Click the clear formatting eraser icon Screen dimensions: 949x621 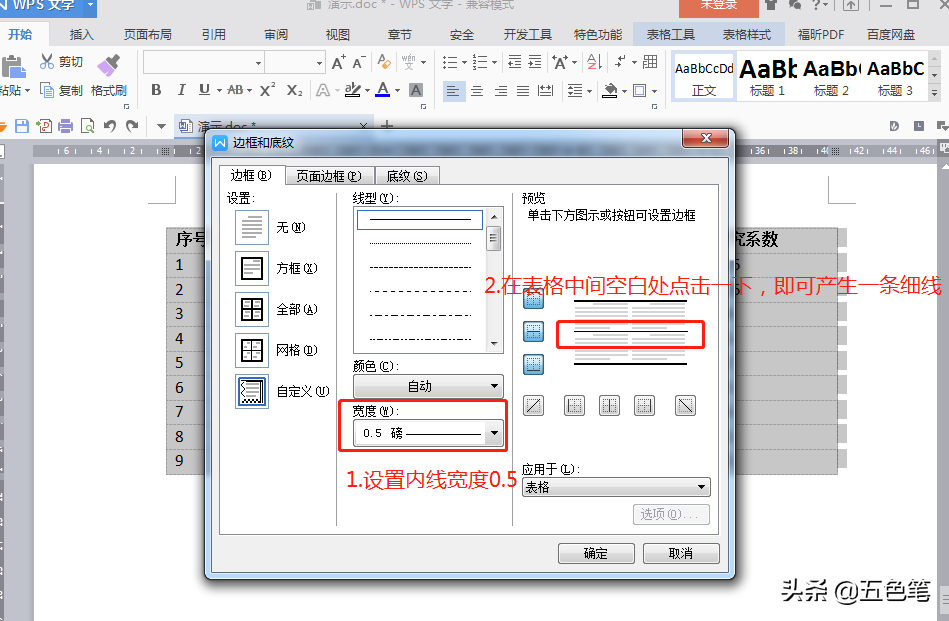[384, 61]
